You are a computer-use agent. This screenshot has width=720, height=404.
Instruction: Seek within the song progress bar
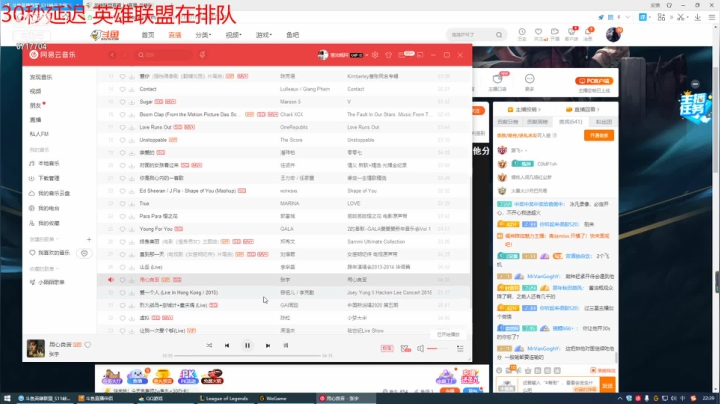247,356
